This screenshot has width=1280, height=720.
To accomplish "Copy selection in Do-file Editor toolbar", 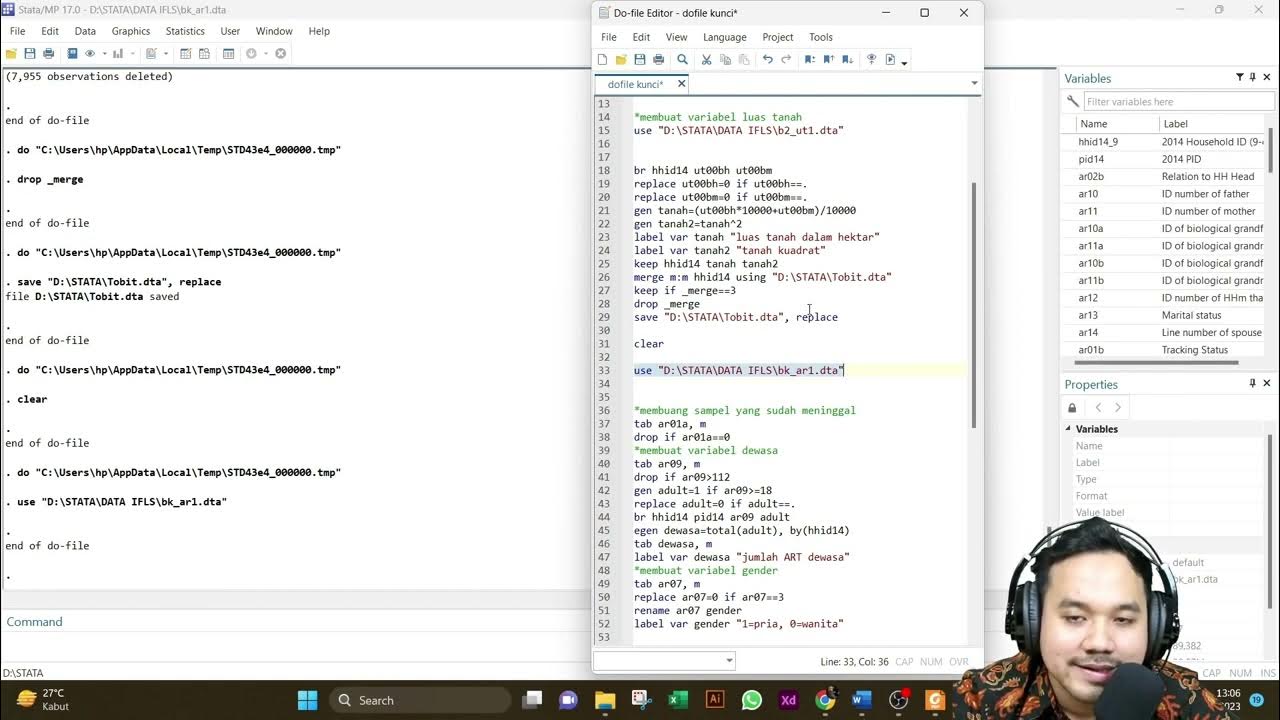I will [x=725, y=60].
